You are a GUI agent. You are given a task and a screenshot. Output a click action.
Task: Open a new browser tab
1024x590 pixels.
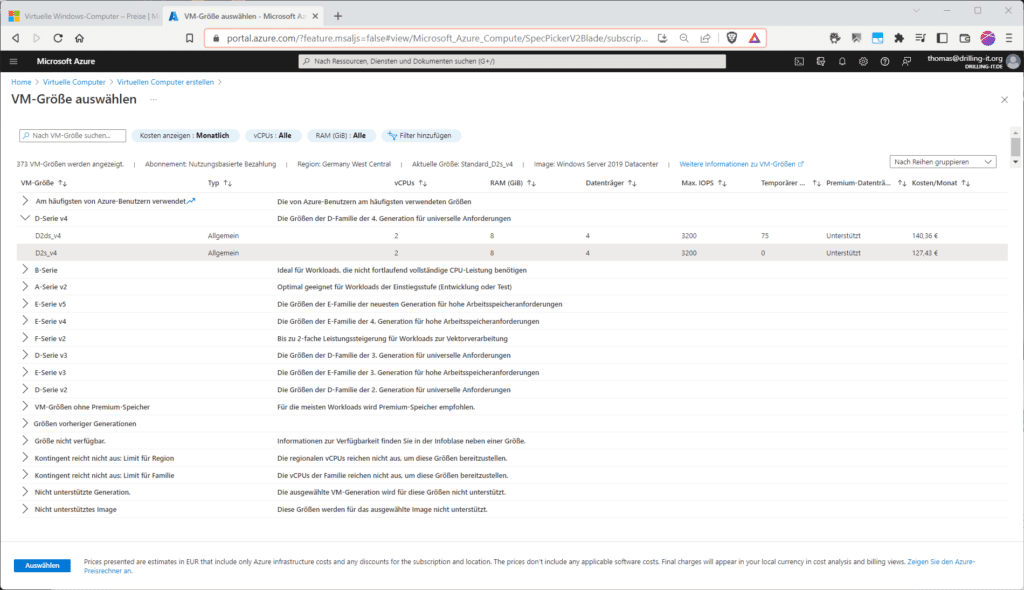[x=338, y=16]
